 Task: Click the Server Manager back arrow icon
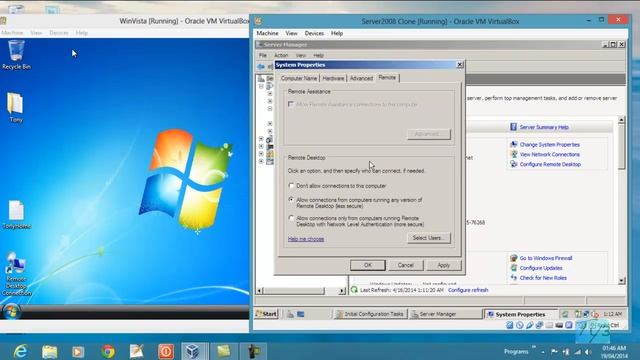[261, 67]
